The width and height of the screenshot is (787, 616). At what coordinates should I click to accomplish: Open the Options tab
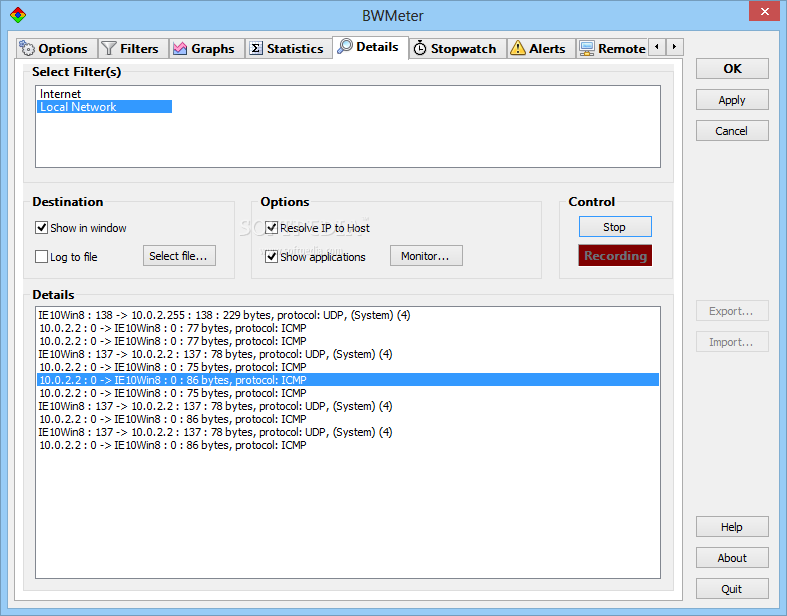[56, 49]
